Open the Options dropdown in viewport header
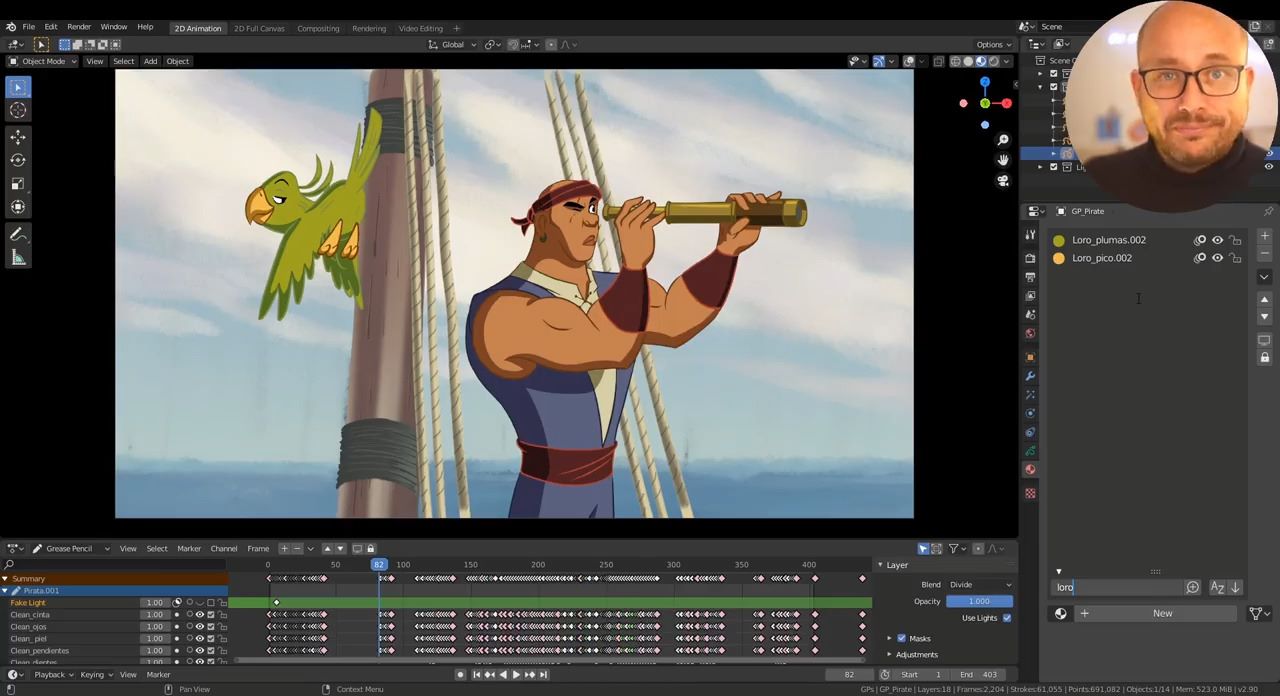 click(994, 44)
